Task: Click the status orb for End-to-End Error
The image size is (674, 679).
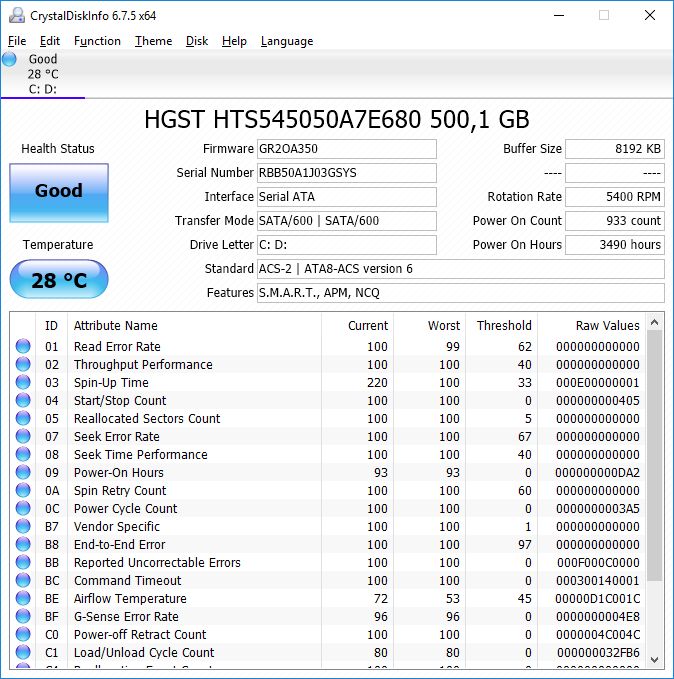Action: tap(23, 544)
